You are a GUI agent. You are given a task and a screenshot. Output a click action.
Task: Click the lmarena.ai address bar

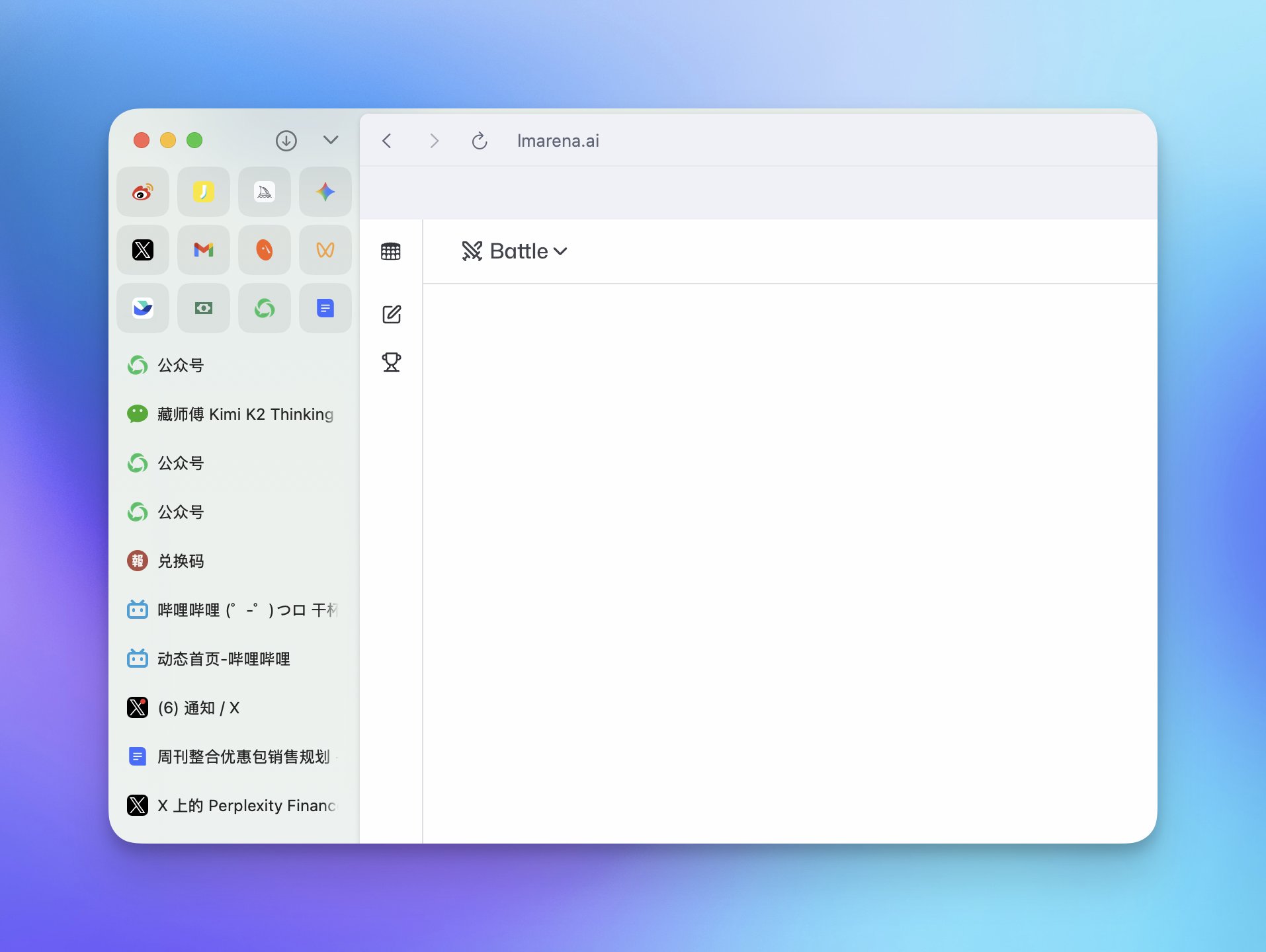pyautogui.click(x=558, y=141)
